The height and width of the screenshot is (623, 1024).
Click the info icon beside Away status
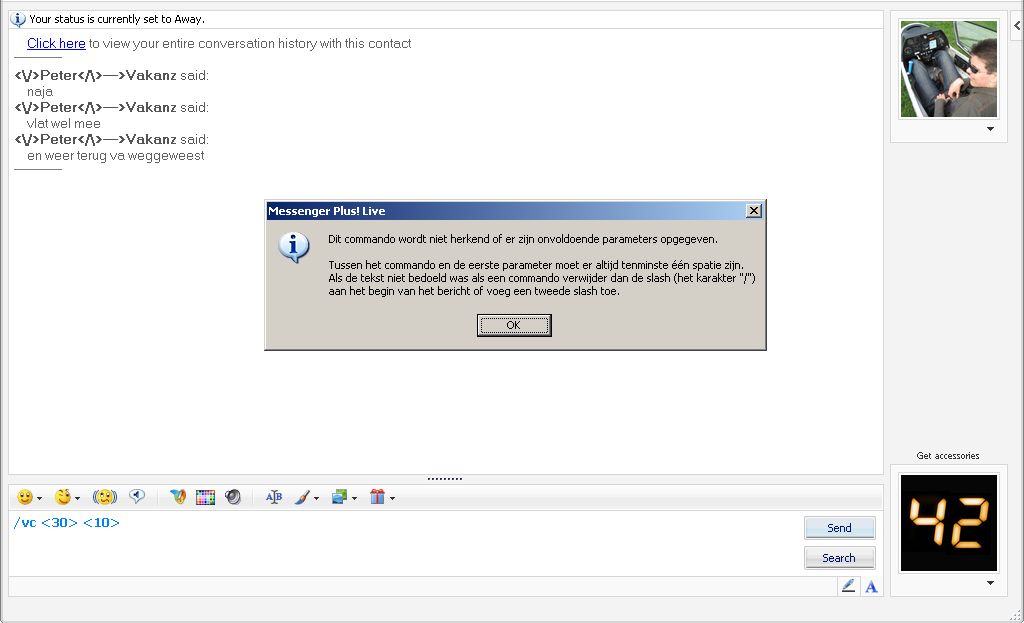tap(18, 20)
